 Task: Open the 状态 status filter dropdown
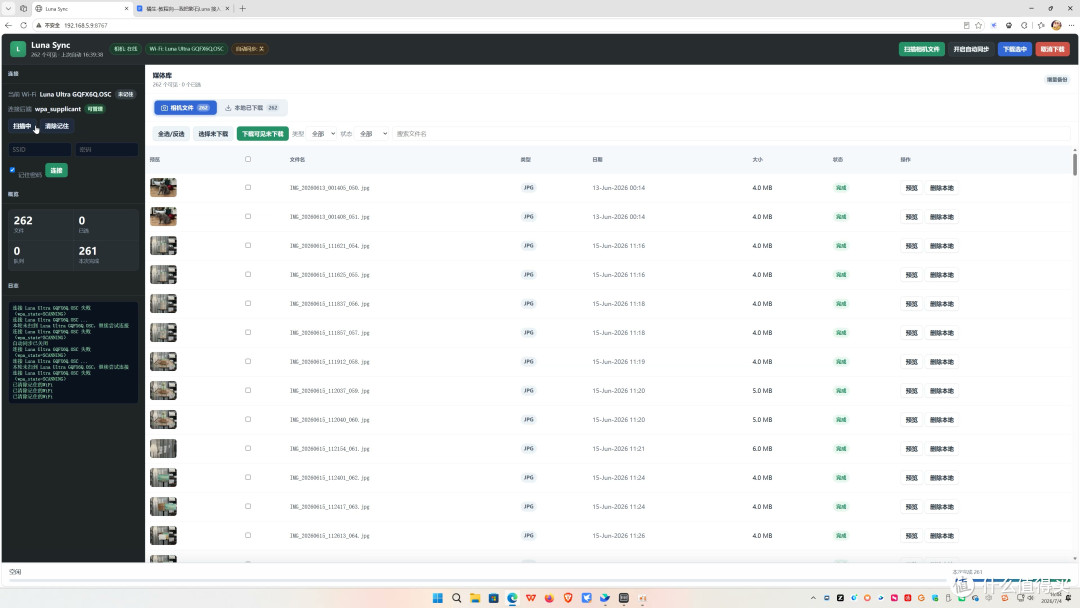[x=373, y=134]
